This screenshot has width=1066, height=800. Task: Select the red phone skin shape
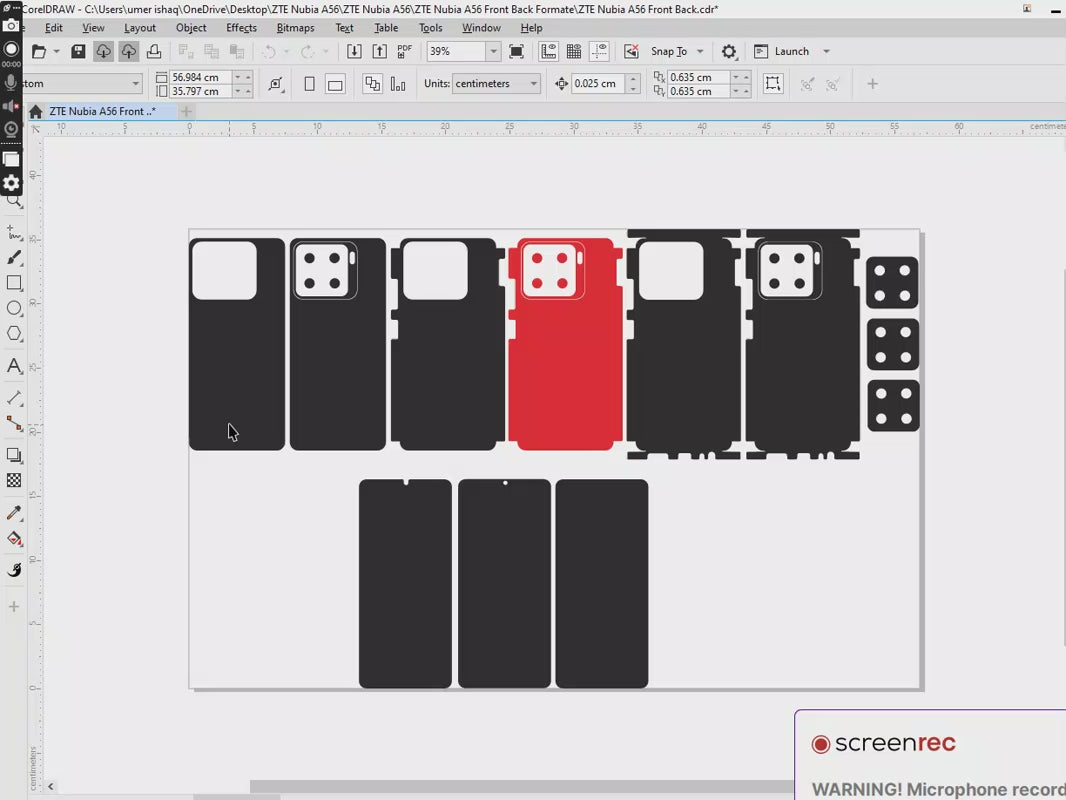(x=565, y=370)
